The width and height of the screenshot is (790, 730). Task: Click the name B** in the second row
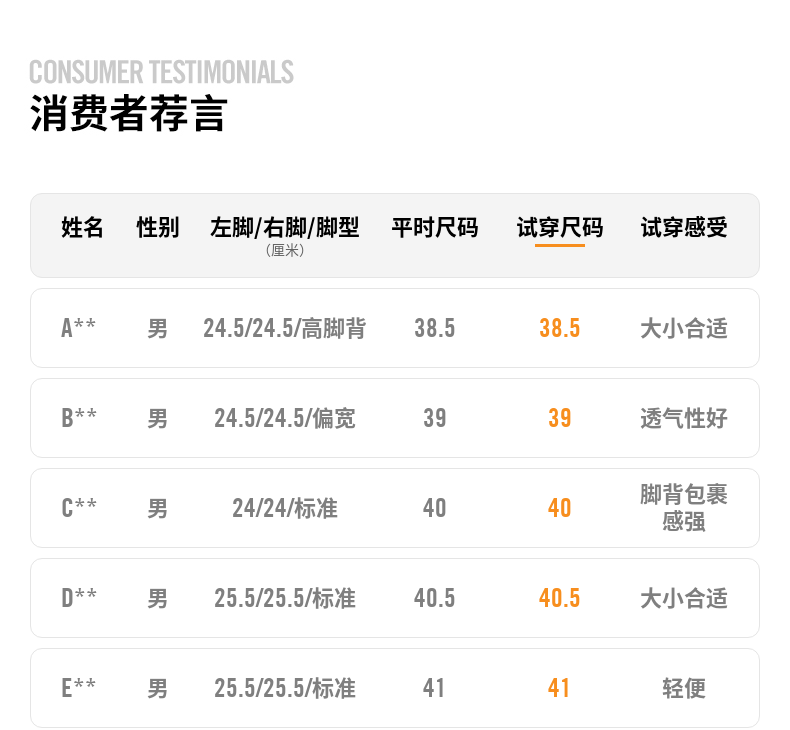[x=79, y=418]
